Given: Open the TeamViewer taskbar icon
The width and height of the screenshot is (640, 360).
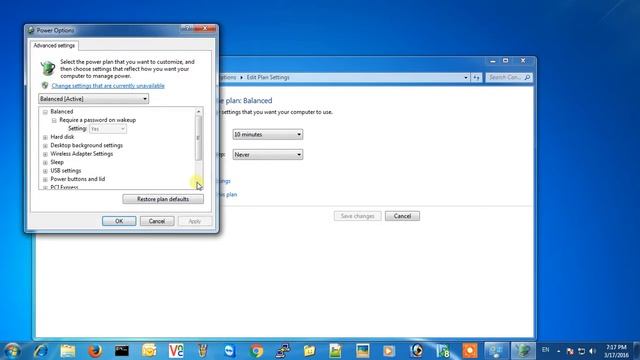Looking at the screenshot, I should point(229,351).
